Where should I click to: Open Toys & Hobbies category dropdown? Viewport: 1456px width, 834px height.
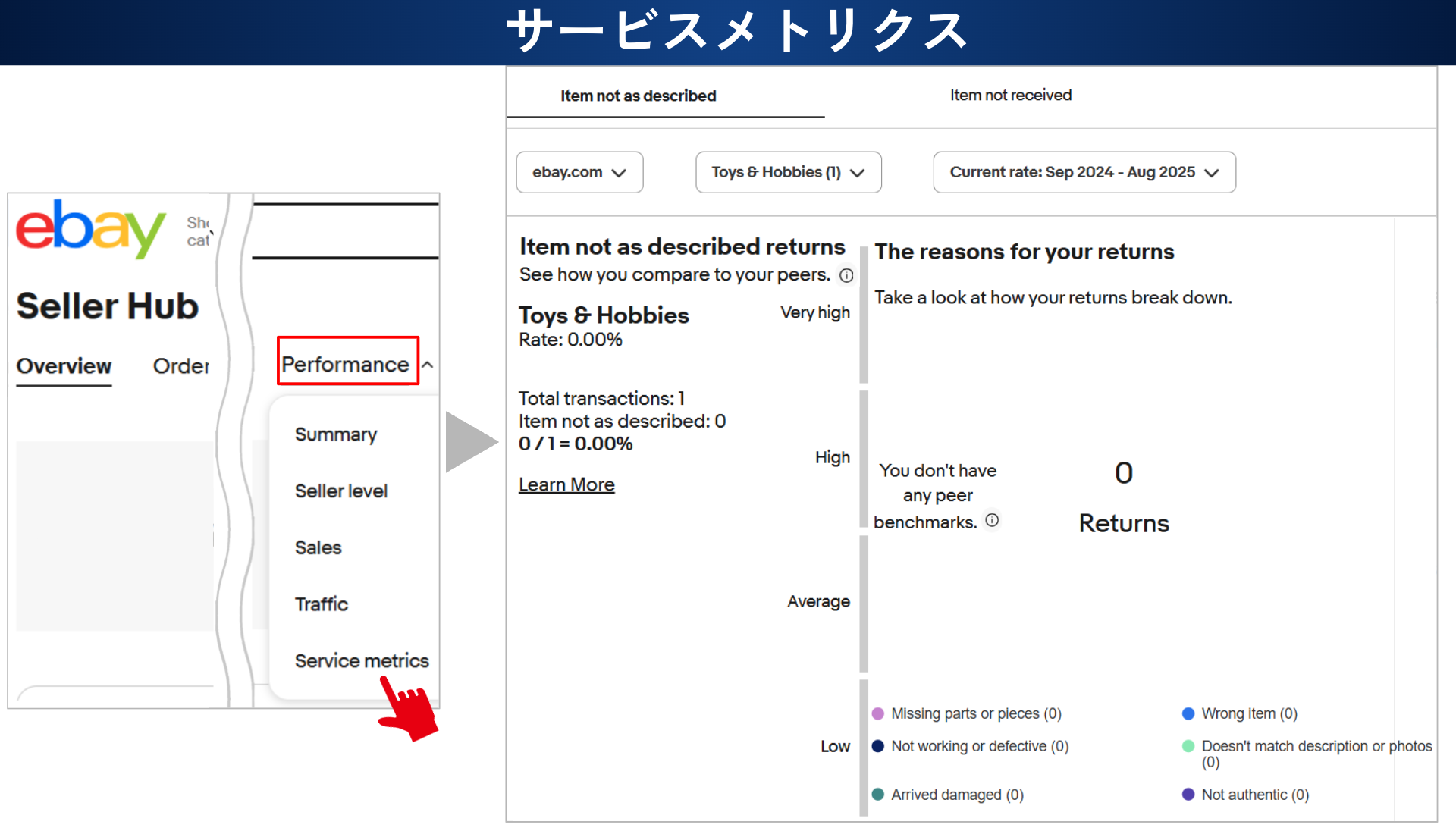[788, 172]
